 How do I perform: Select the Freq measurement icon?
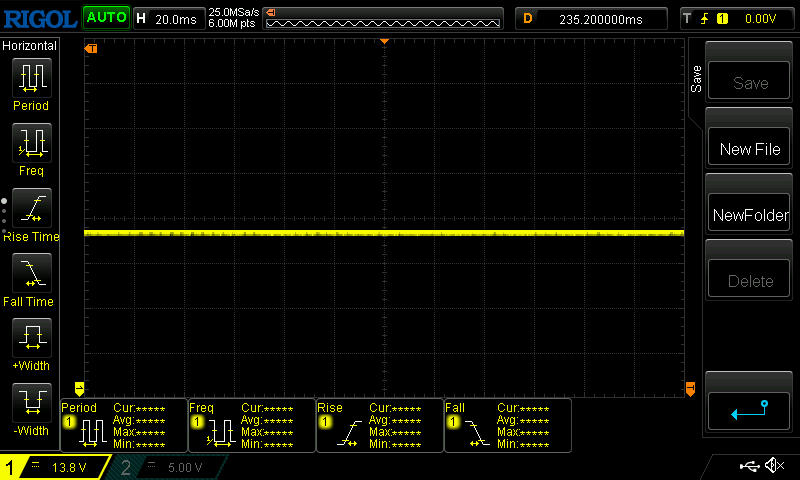coord(31,143)
